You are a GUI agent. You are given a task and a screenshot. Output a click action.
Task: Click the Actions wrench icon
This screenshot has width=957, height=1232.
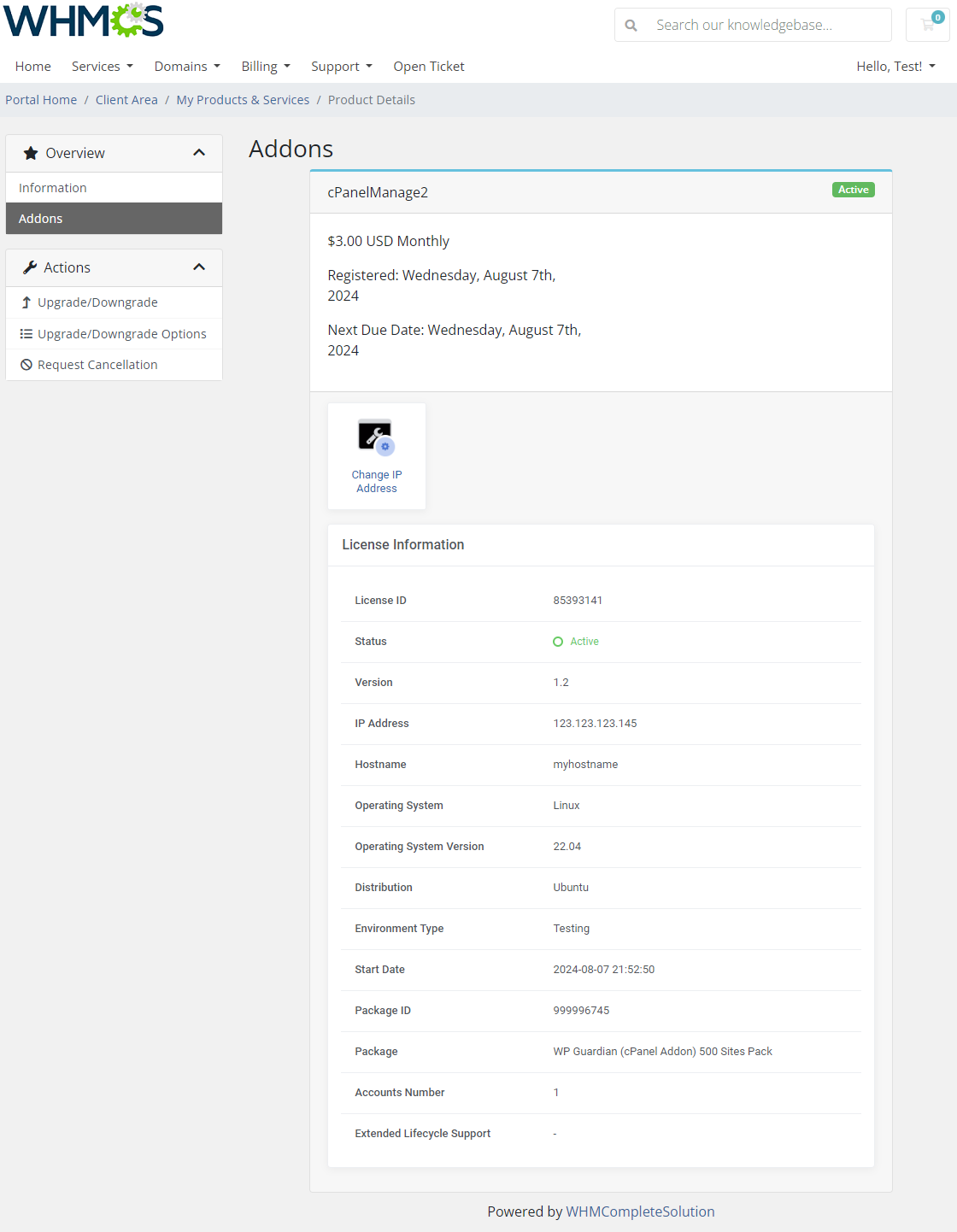point(30,267)
